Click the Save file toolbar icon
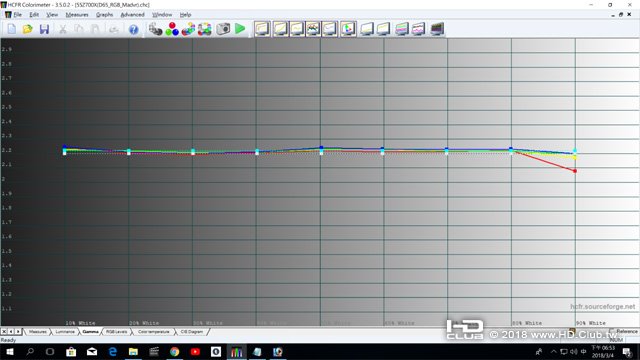Image resolution: width=640 pixels, height=360 pixels. (44, 29)
